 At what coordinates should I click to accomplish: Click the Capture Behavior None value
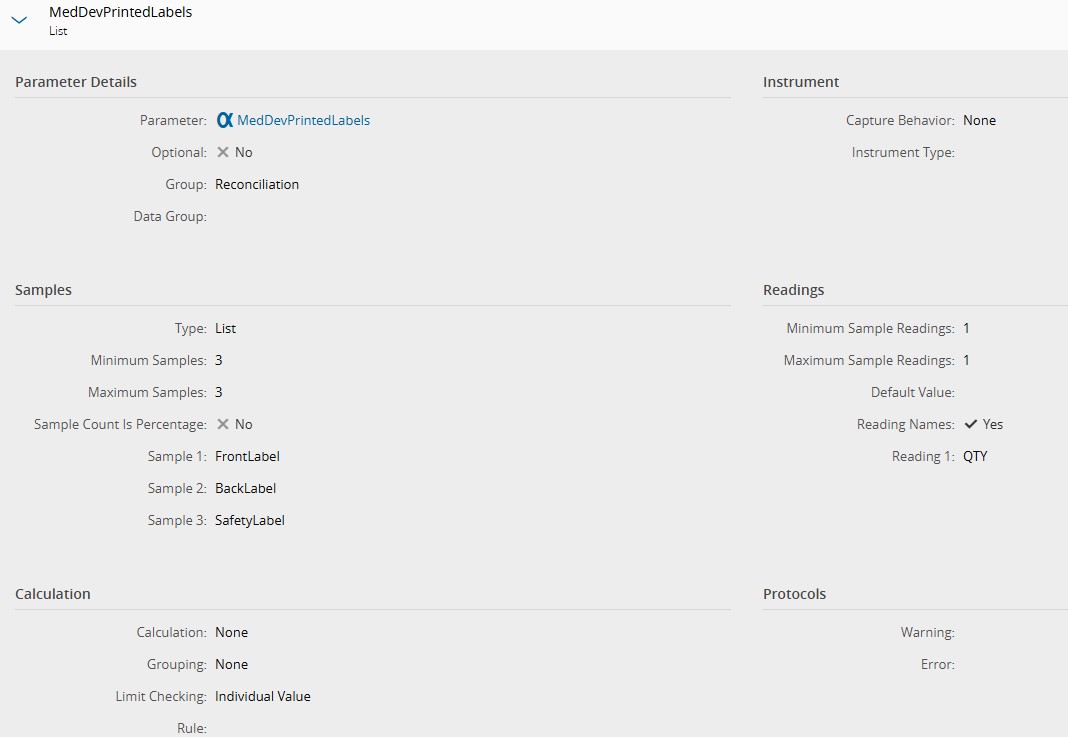[979, 120]
